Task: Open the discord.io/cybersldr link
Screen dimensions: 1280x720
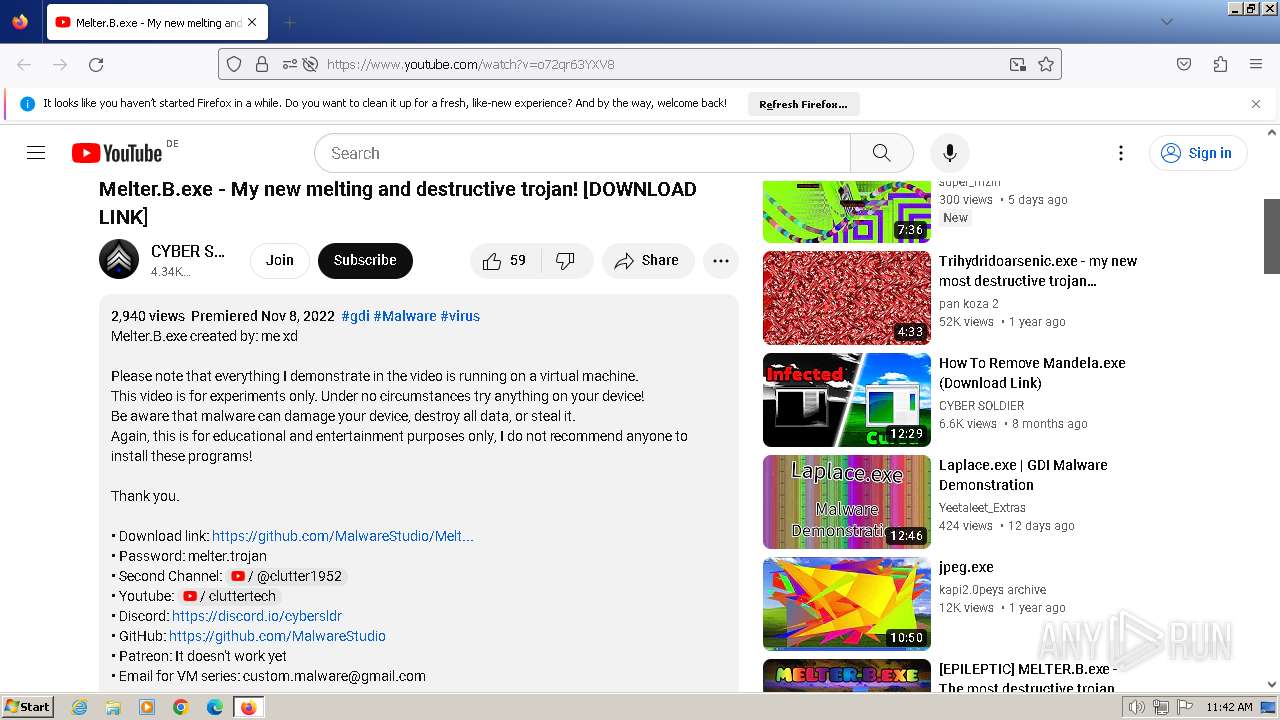Action: pos(257,616)
